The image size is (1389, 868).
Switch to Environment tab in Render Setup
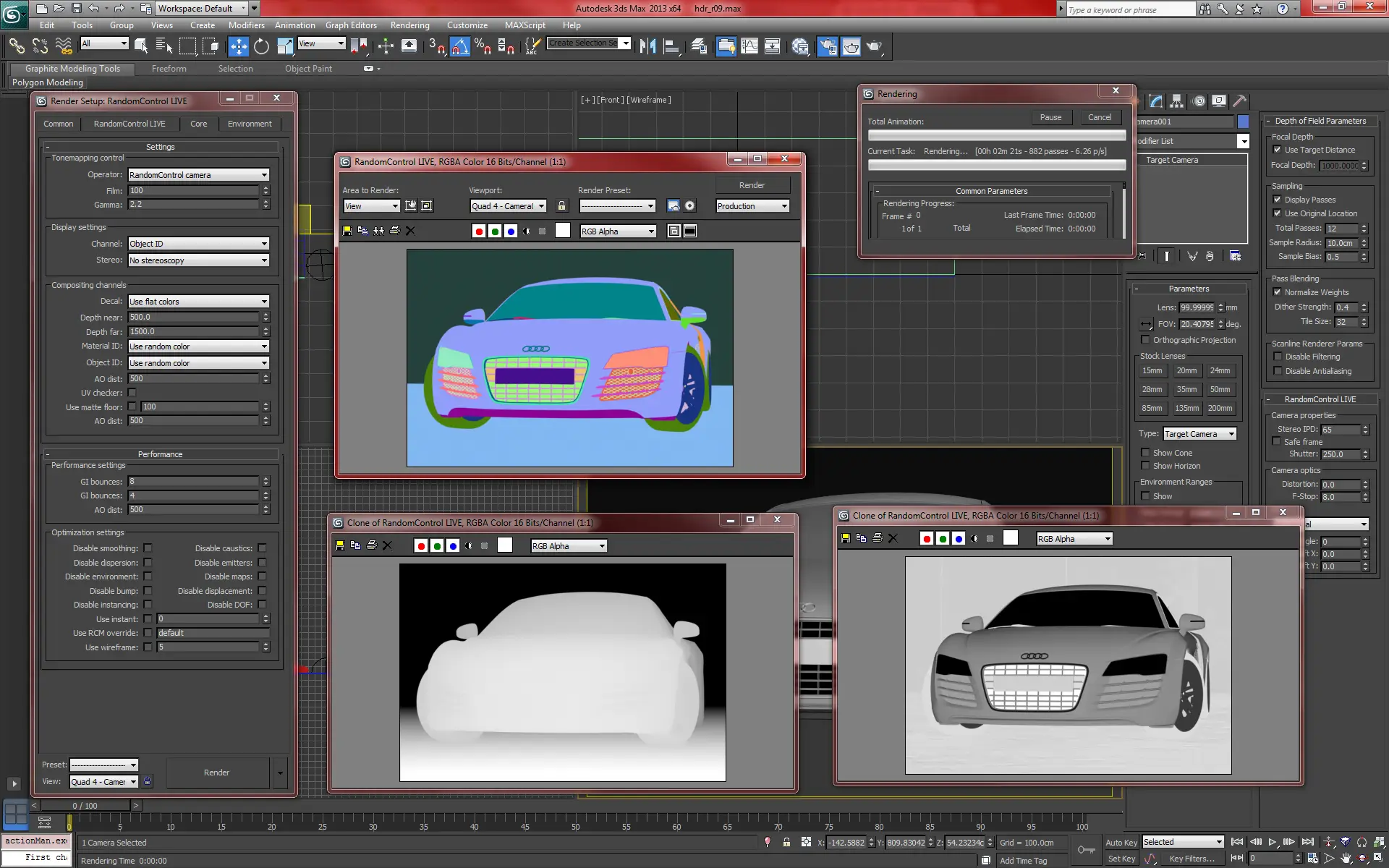point(250,124)
